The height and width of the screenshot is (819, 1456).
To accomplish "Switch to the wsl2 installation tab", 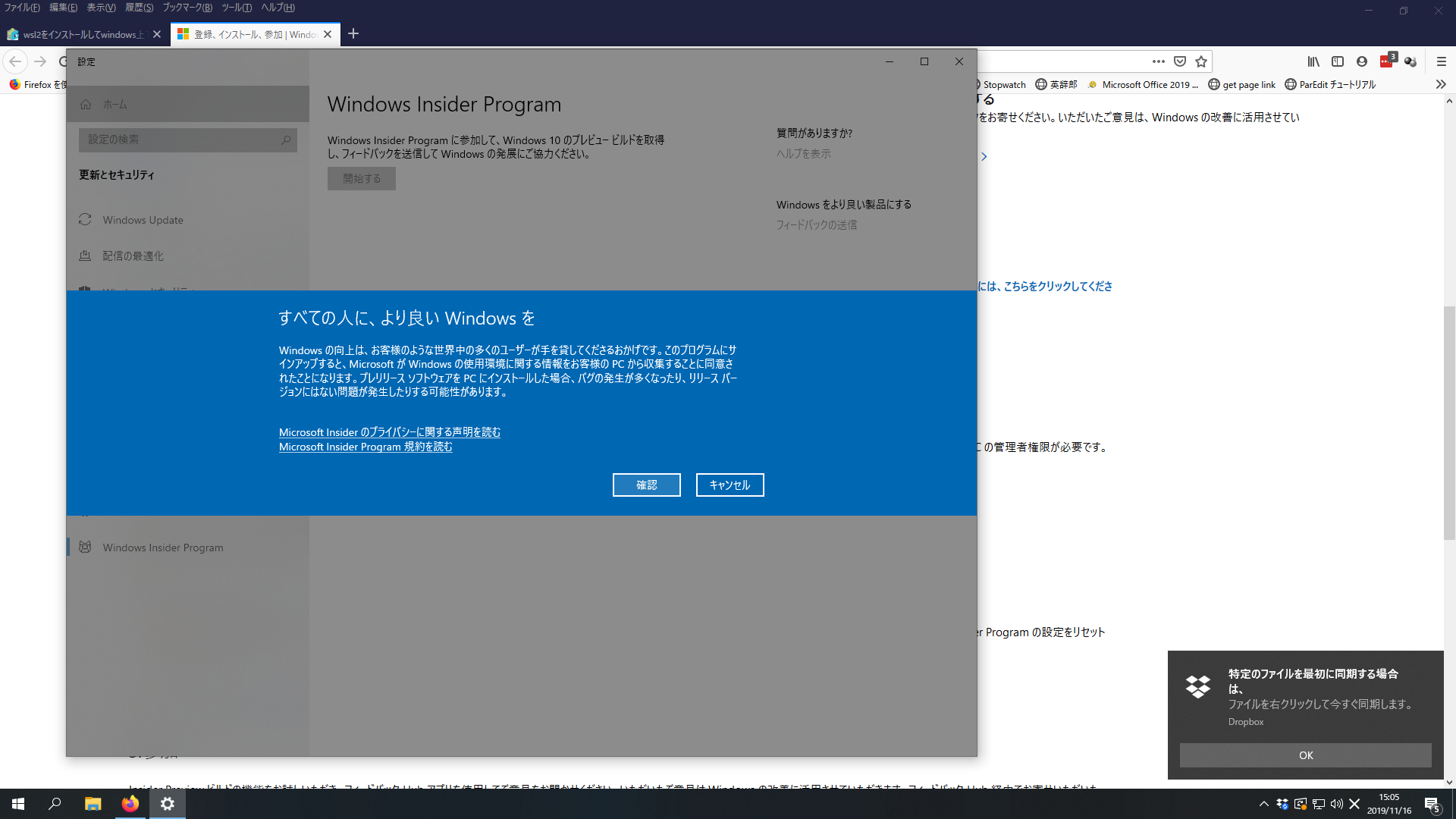I will click(83, 34).
